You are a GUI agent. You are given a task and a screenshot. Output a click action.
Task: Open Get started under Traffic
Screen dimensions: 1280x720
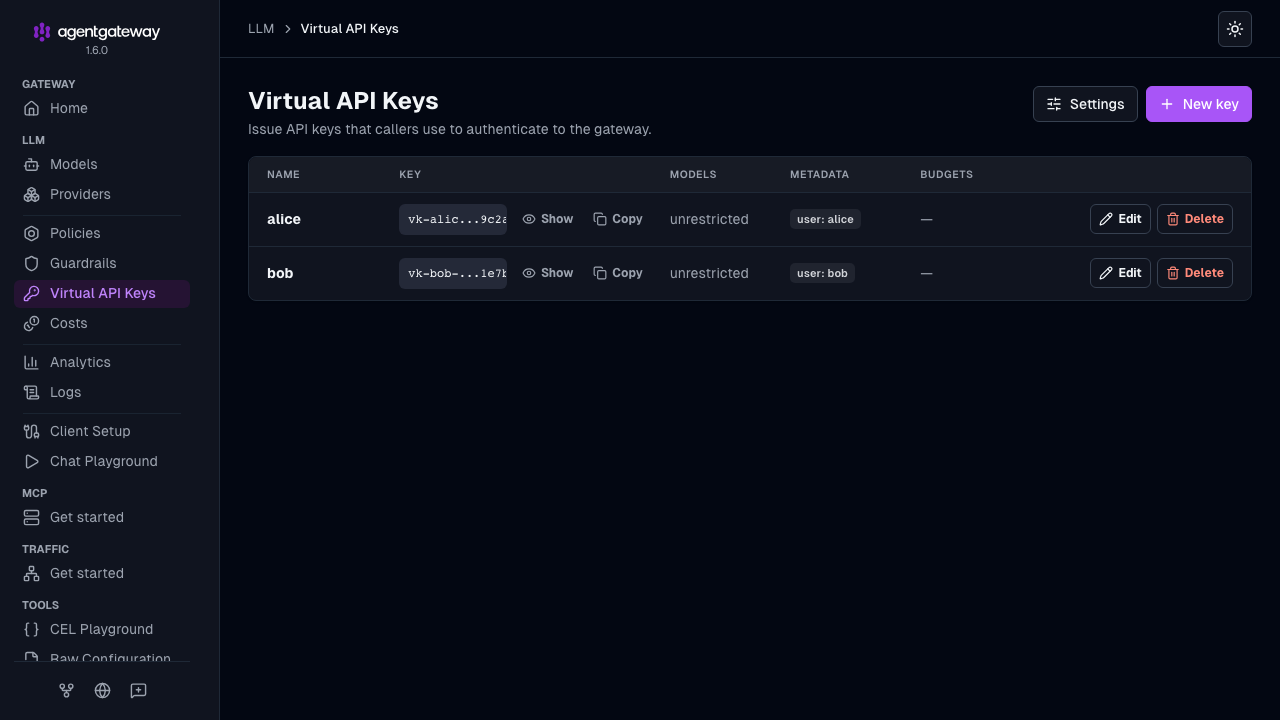[102, 573]
